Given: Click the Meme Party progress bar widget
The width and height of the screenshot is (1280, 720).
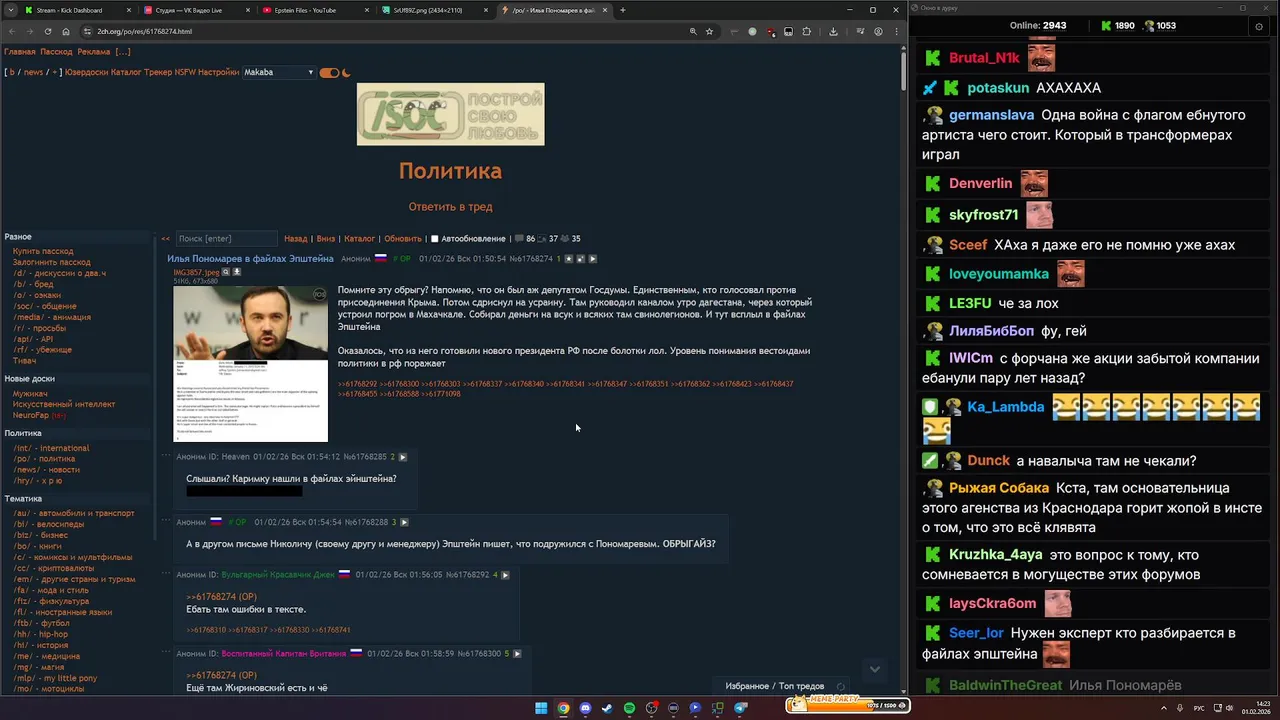Looking at the screenshot, I should 848,704.
